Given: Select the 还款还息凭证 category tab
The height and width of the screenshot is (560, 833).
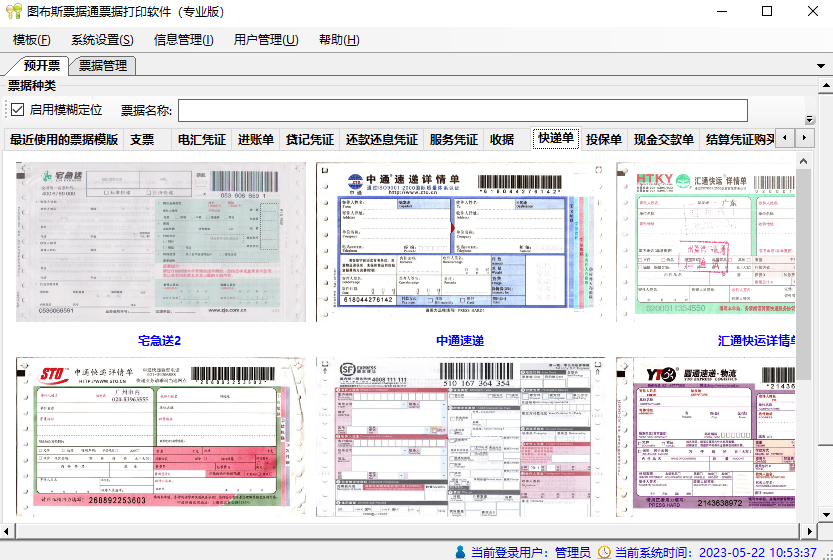Looking at the screenshot, I should [x=381, y=140].
